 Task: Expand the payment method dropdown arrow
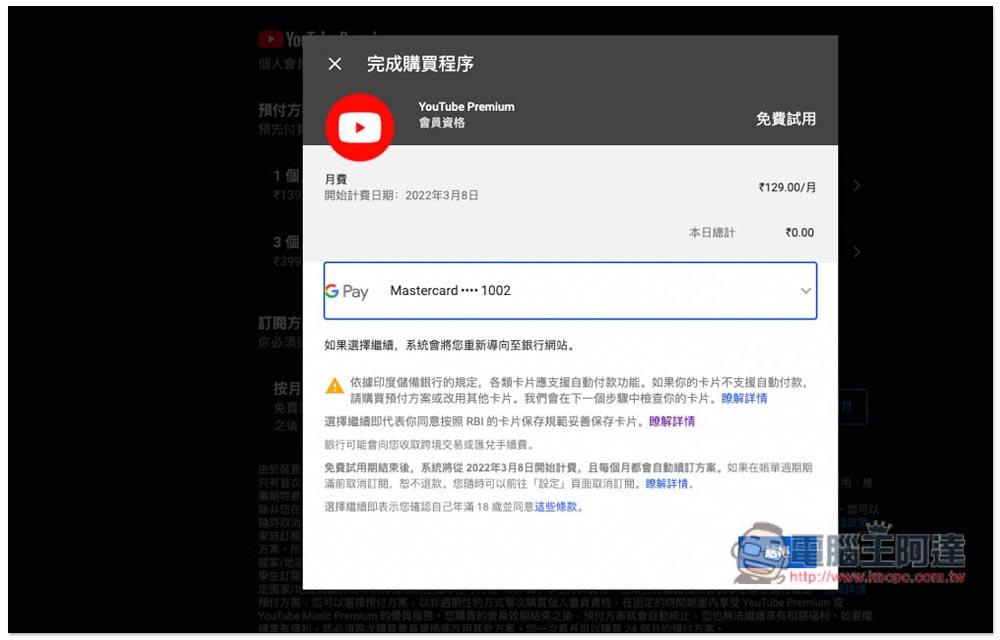[805, 291]
